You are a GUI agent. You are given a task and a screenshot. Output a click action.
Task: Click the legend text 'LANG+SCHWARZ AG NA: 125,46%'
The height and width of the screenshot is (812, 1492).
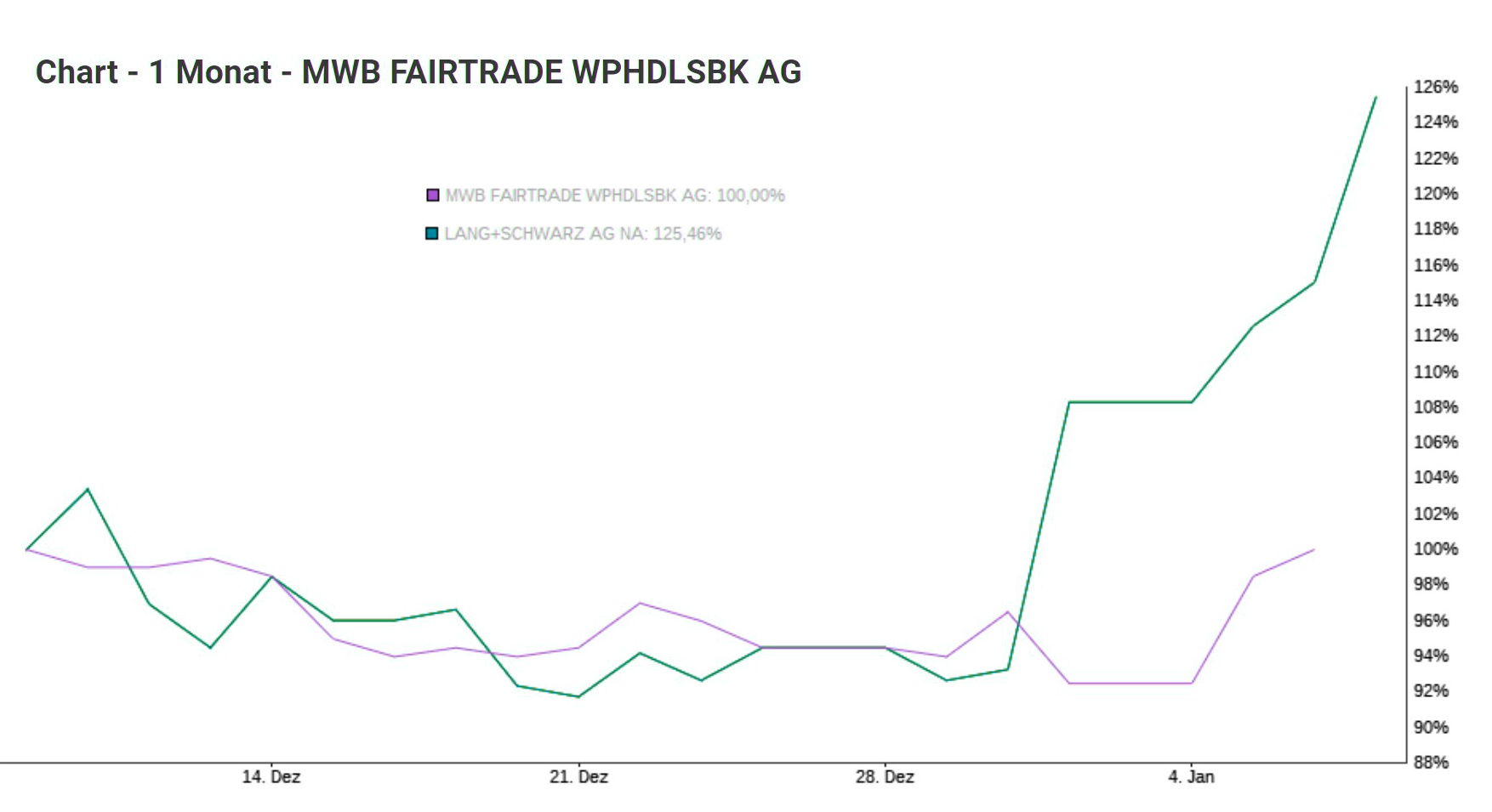(583, 232)
